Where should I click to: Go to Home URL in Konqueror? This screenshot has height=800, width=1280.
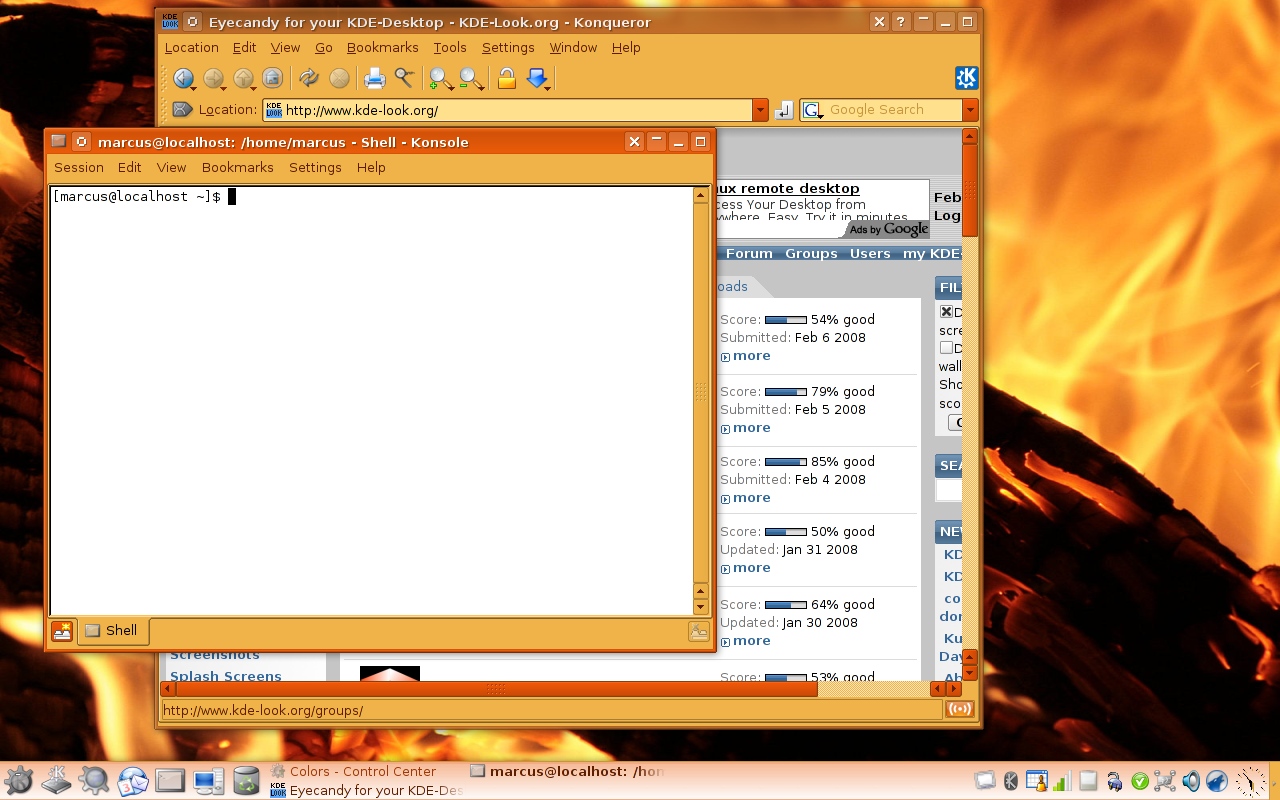tap(272, 78)
